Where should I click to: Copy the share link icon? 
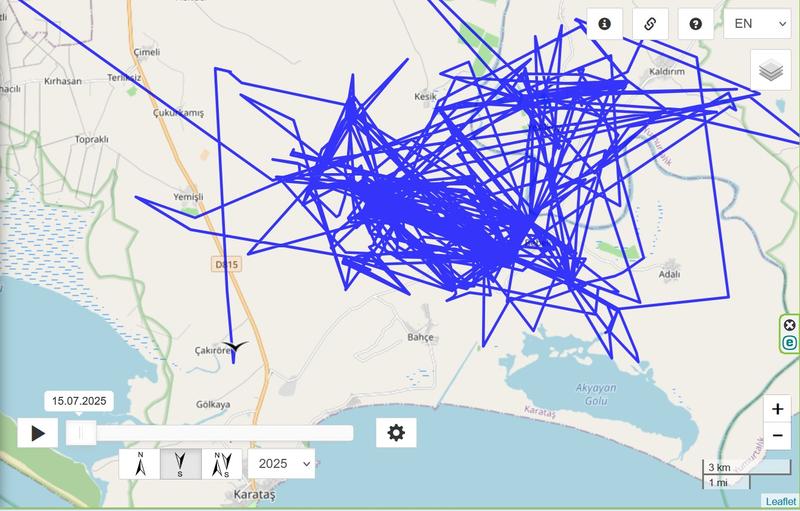(650, 24)
